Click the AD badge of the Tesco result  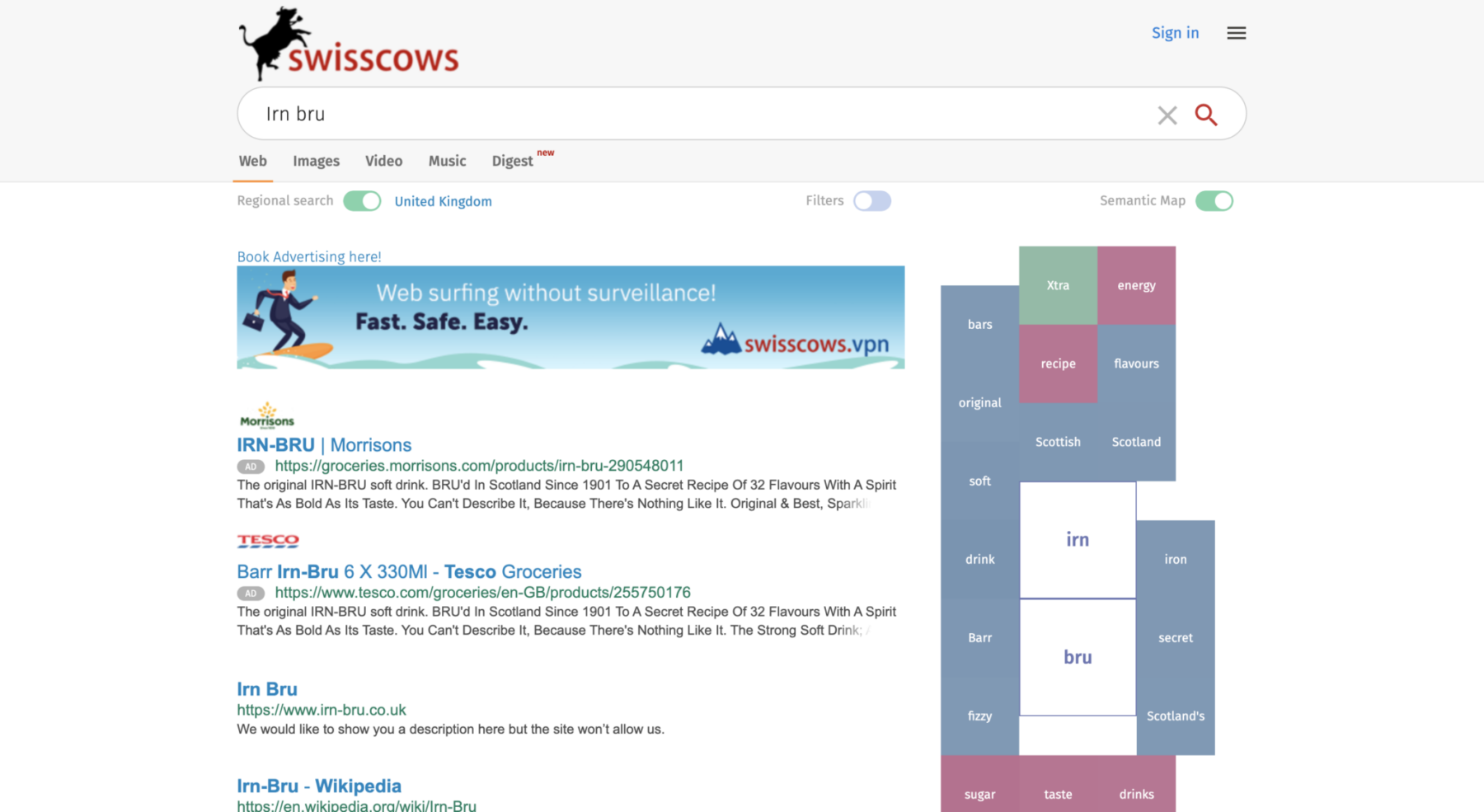(251, 594)
